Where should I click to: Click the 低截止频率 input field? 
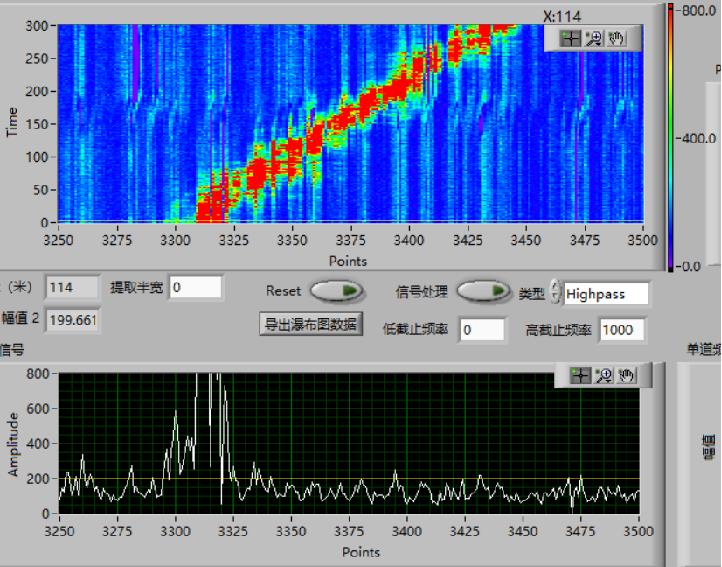click(481, 329)
